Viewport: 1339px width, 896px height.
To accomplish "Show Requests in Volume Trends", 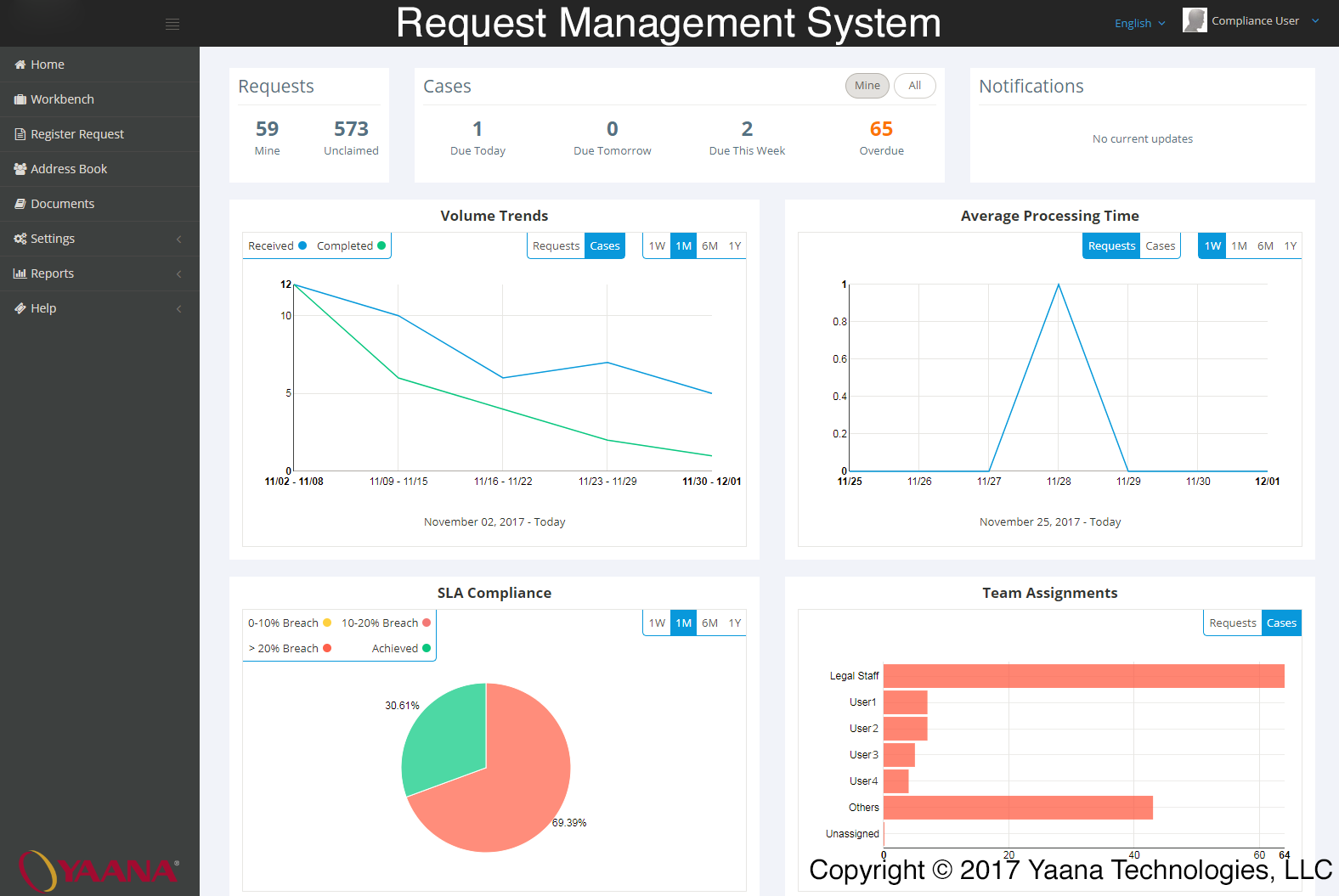I will 556,246.
